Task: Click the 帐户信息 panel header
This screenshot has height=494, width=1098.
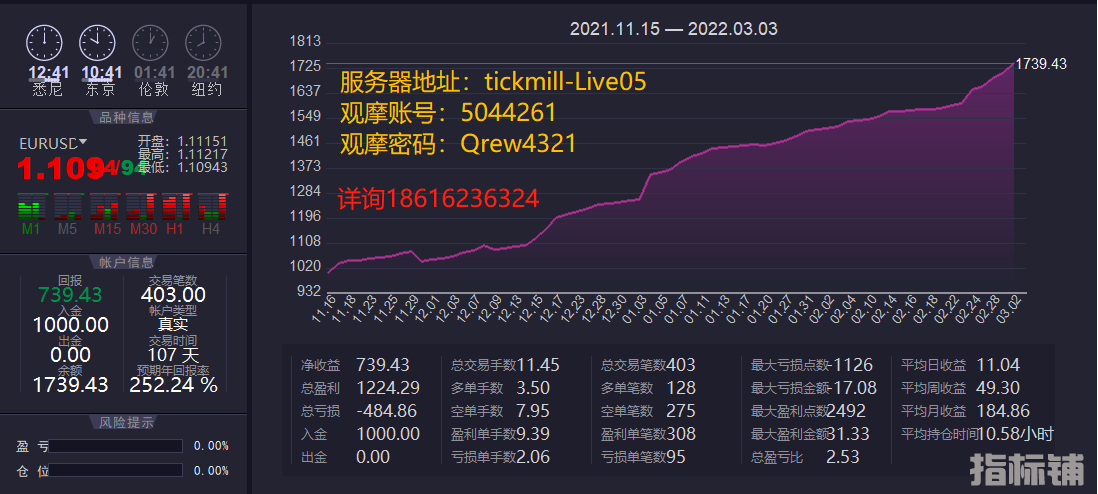Action: point(127,262)
